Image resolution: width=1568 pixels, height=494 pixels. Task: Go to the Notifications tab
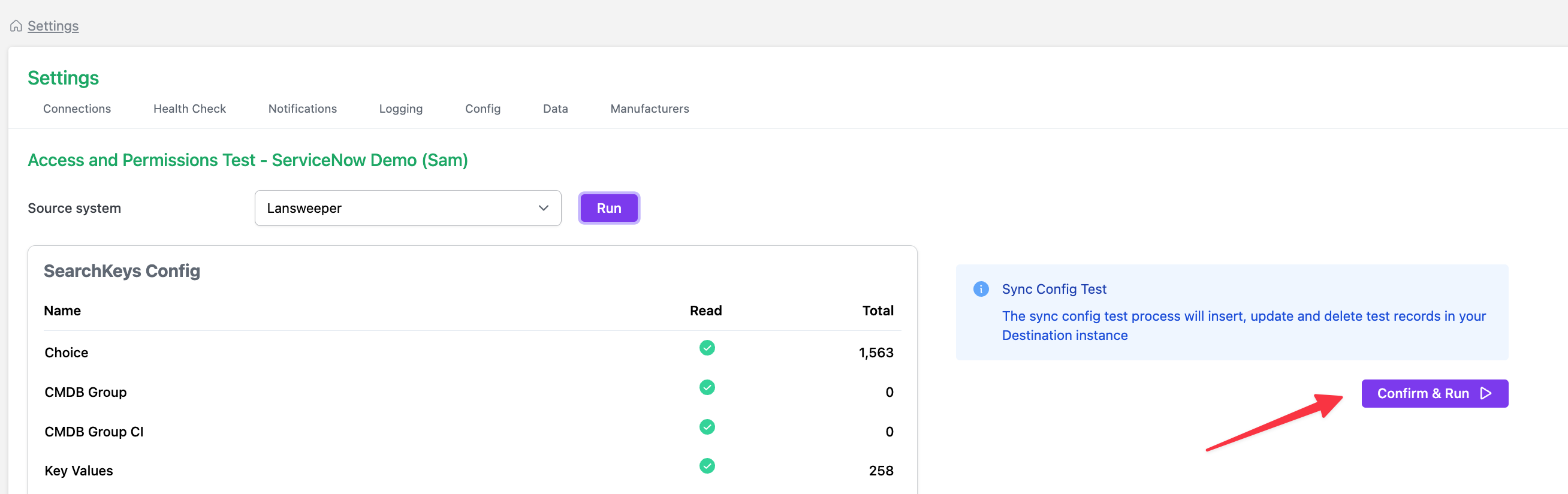[x=303, y=109]
